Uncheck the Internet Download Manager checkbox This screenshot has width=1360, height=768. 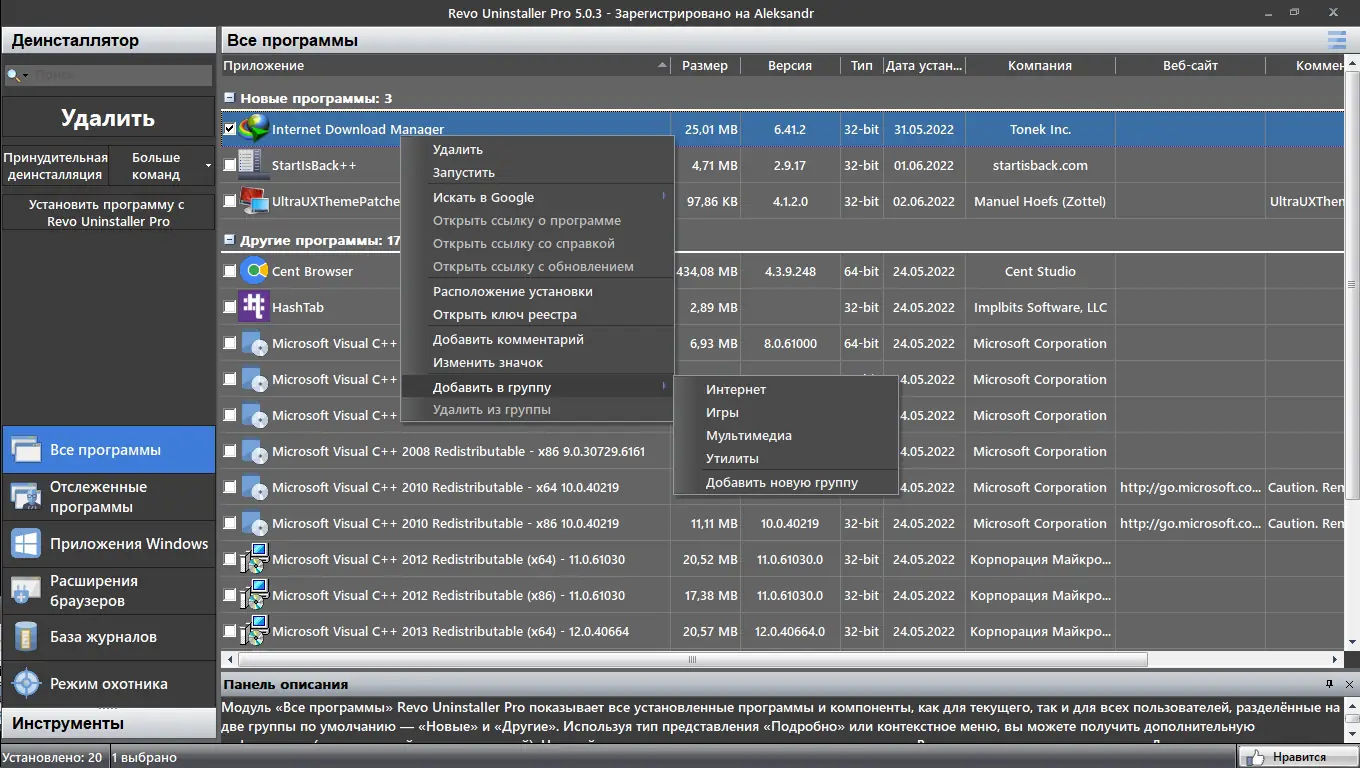pyautogui.click(x=230, y=129)
